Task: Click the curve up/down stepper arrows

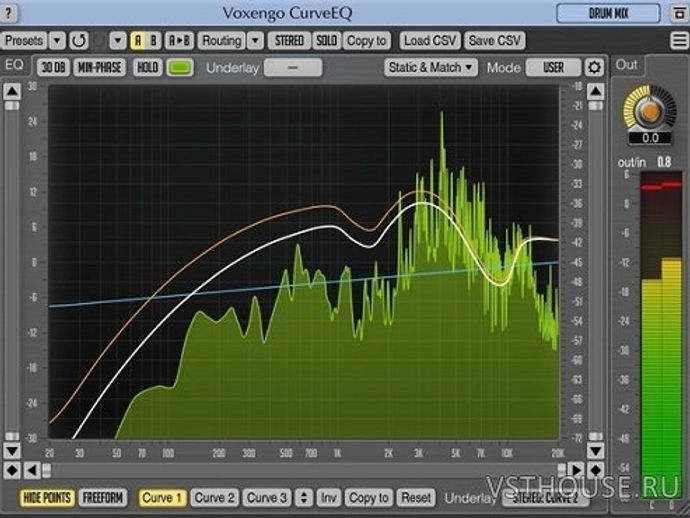Action: click(x=304, y=498)
